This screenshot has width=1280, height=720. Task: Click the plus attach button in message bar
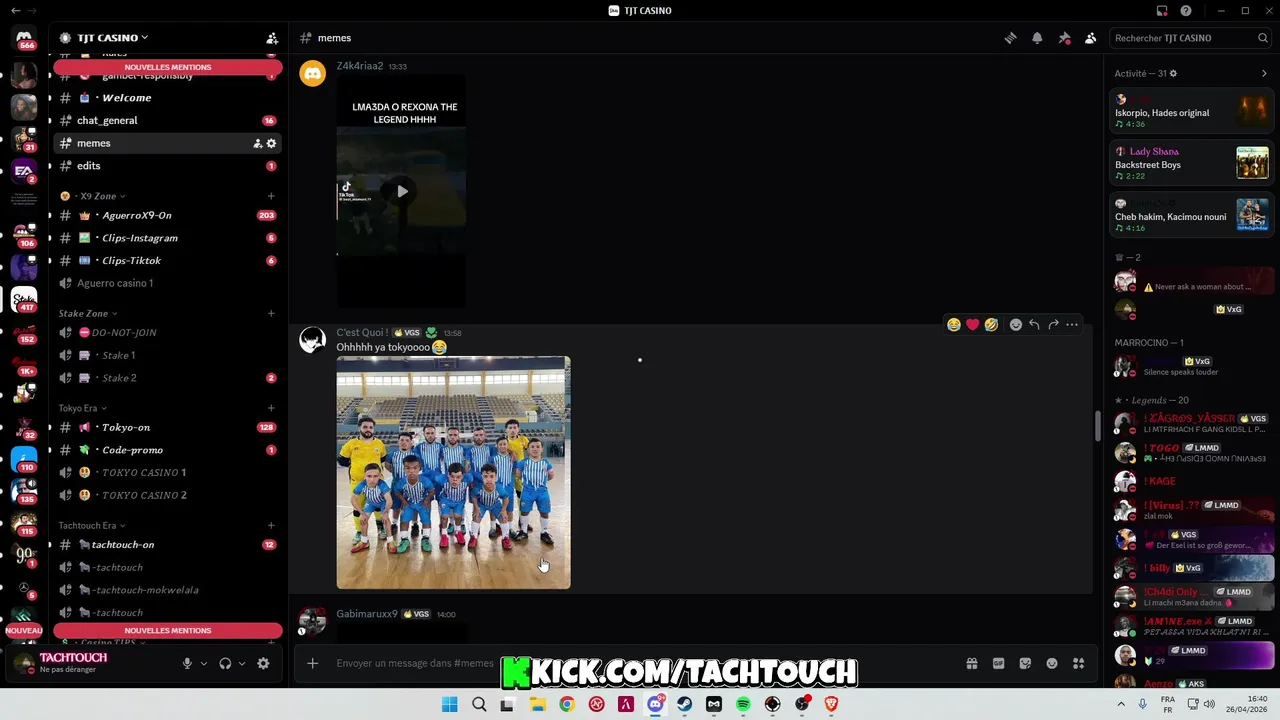coord(312,663)
